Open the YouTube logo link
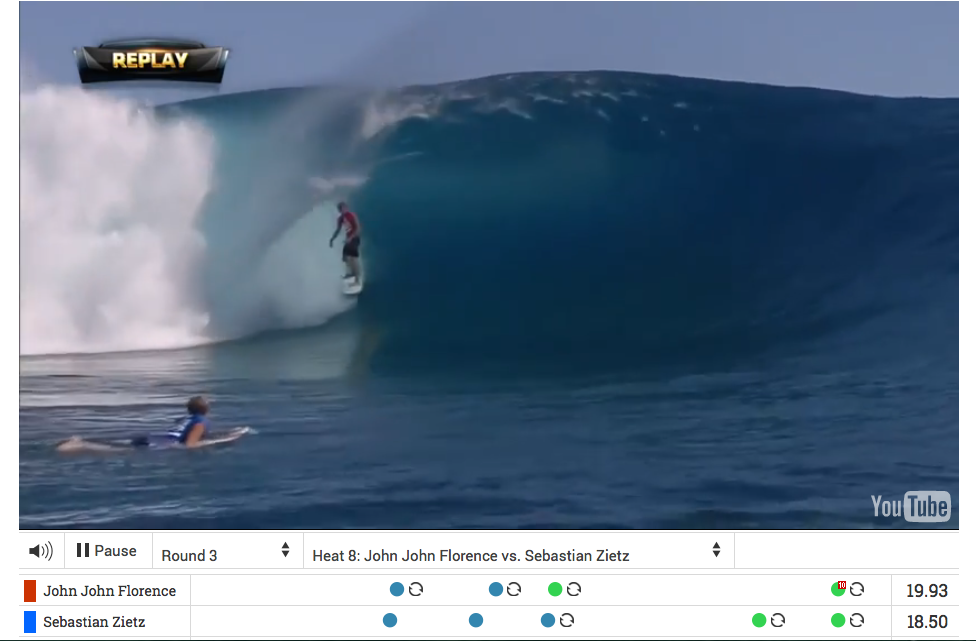 tap(909, 507)
